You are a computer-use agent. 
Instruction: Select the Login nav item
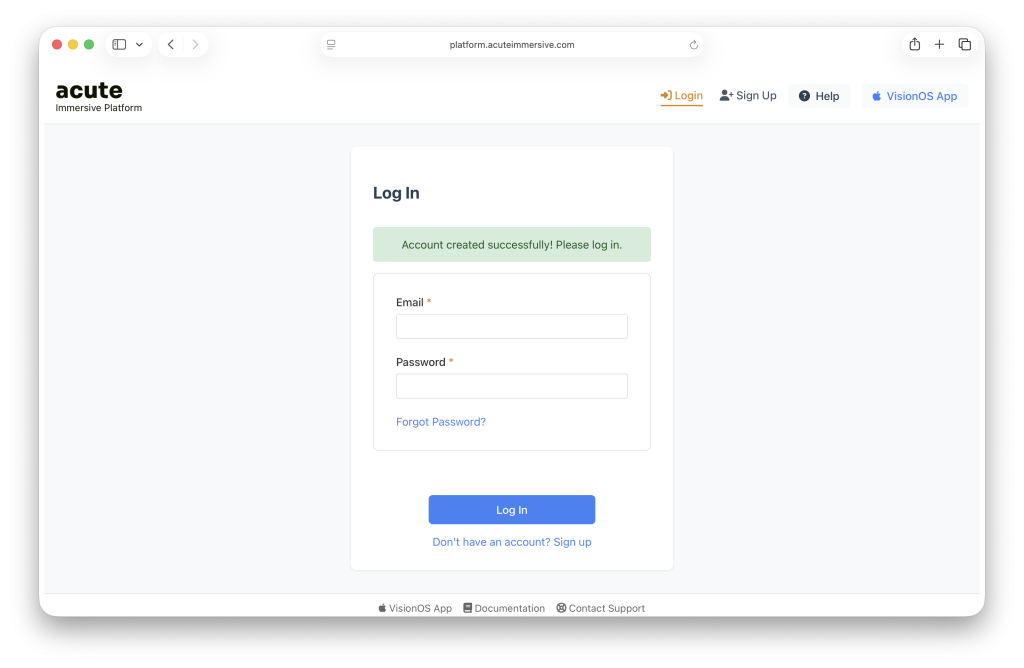[x=682, y=96]
